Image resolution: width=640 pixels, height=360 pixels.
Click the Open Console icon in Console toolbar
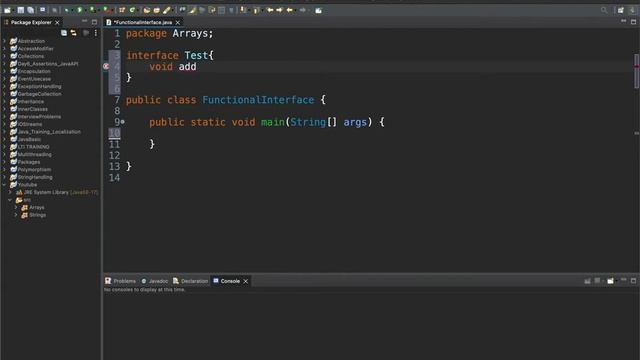click(611, 281)
